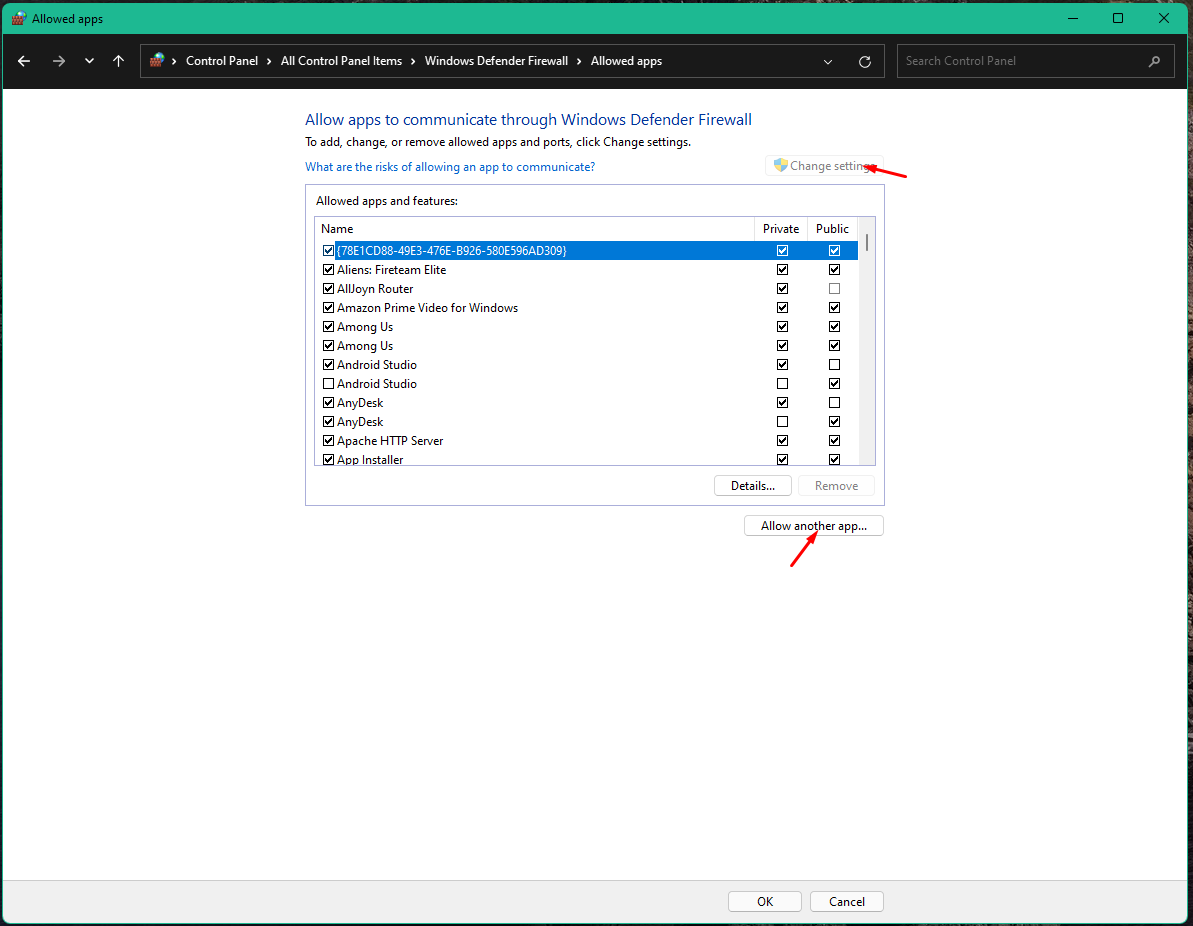Image resolution: width=1193 pixels, height=926 pixels.
Task: Expand chevron after Windows Defender Firewall breadcrumb
Action: point(580,61)
